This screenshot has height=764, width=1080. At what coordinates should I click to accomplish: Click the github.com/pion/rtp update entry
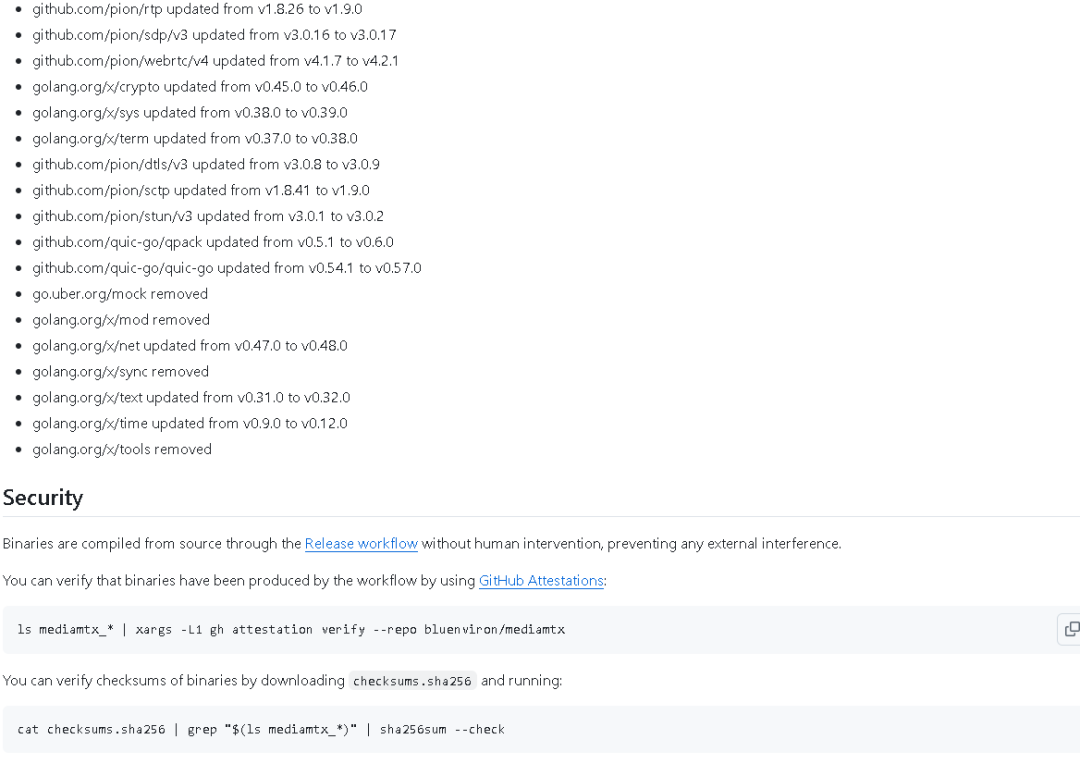197,9
